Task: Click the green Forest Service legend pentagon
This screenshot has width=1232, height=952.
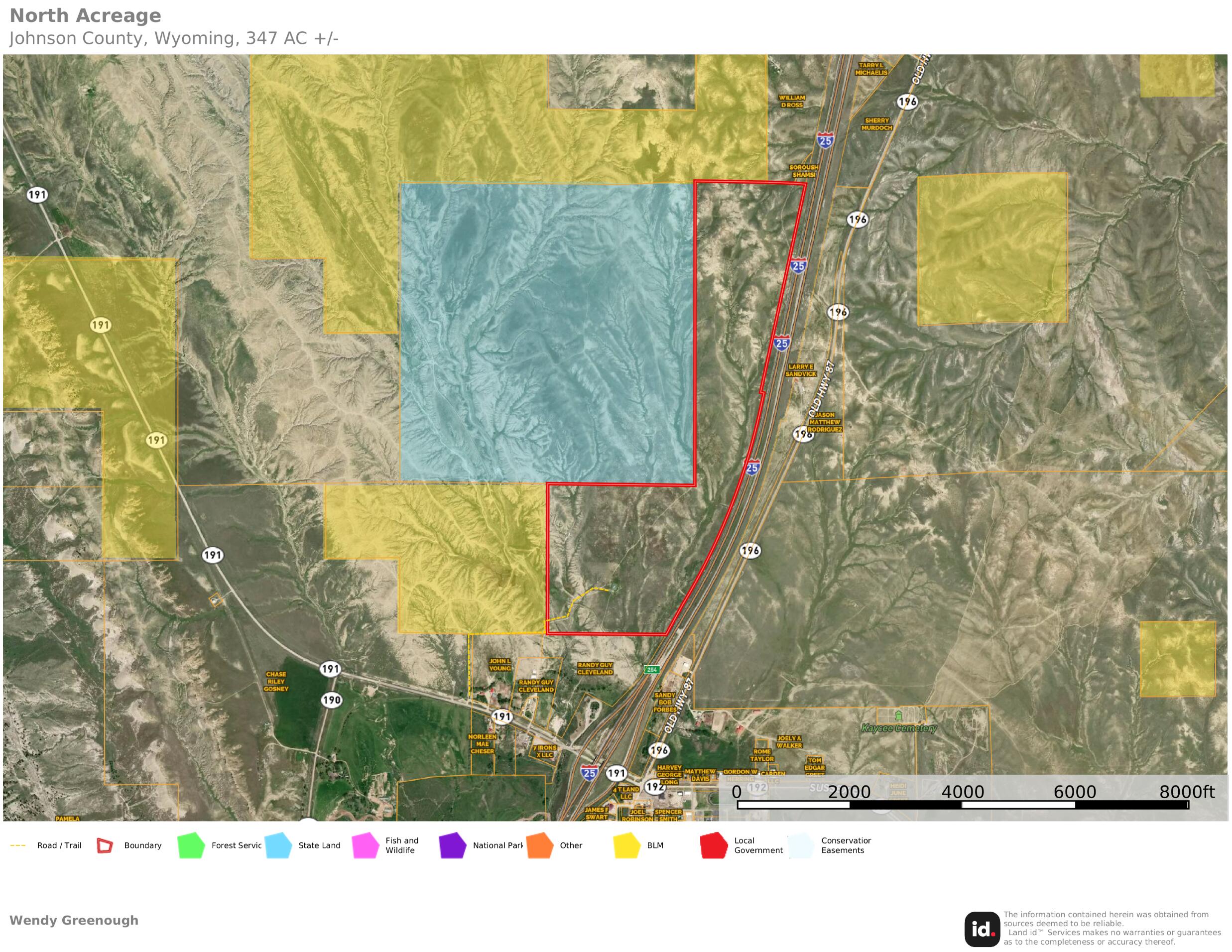Action: click(191, 845)
